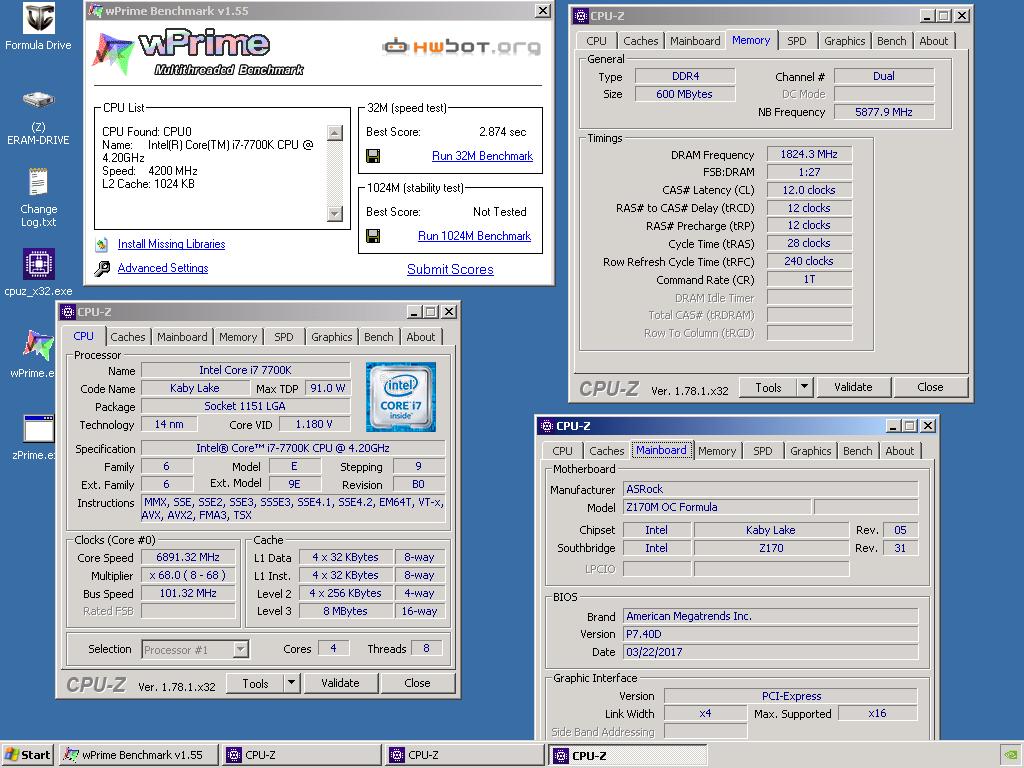Open About tab in the CPU window
The width and height of the screenshot is (1024, 768).
[x=421, y=337]
